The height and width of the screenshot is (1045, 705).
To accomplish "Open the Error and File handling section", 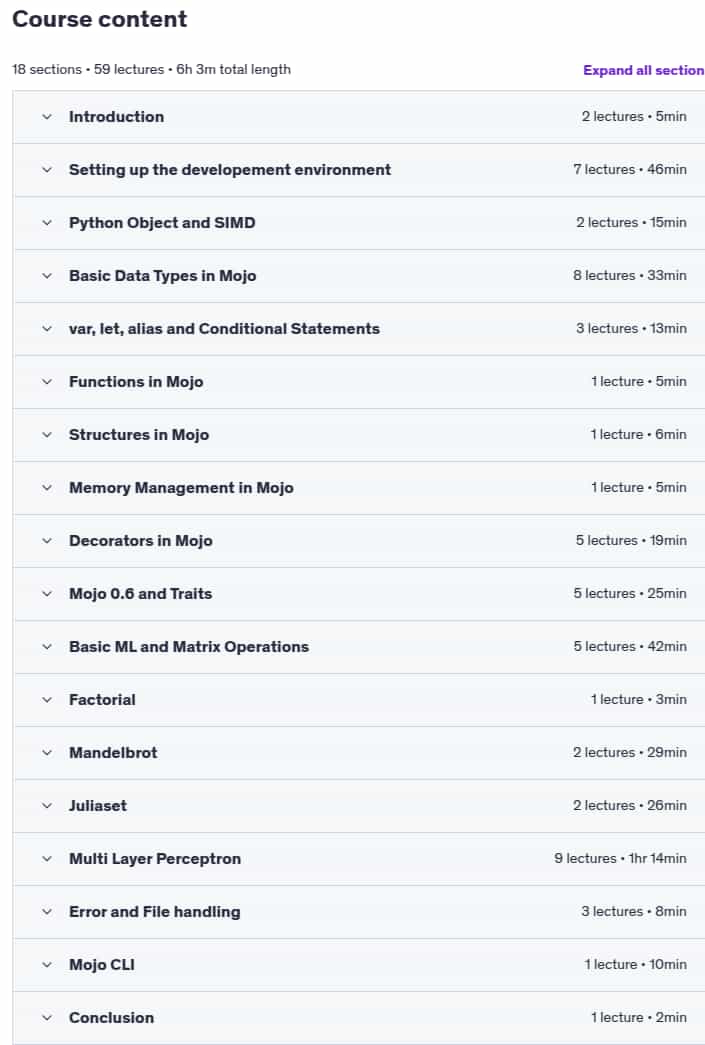I will click(x=358, y=912).
